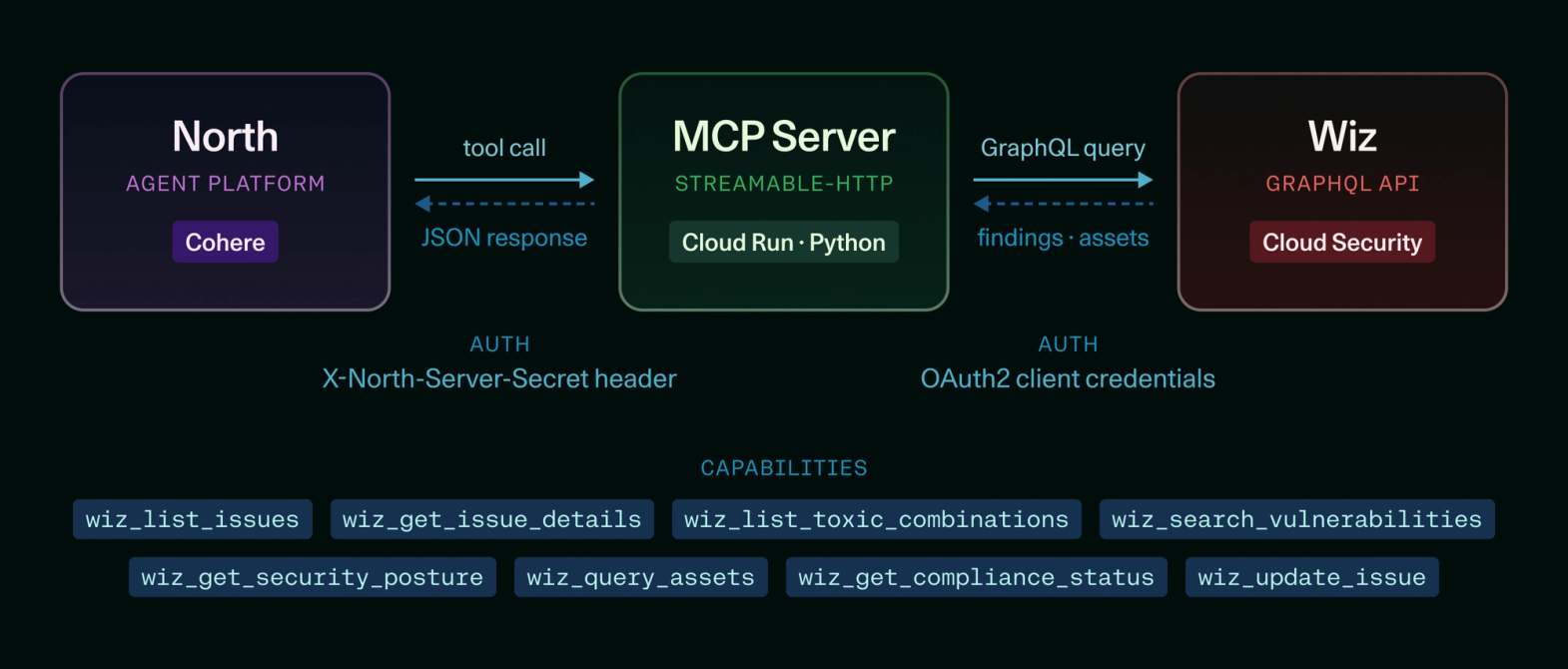
Task: Click the OAuth2 client credentials text
Action: pyautogui.click(x=1068, y=378)
